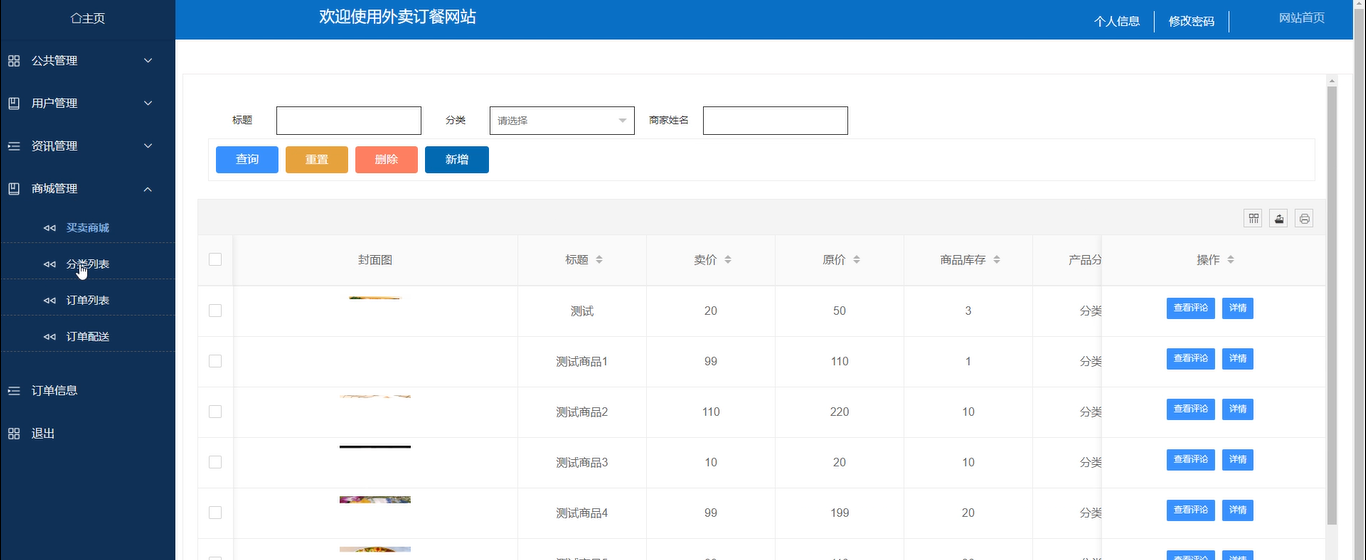This screenshot has height=560, width=1366.
Task: Click the 订单信息 list icon
Action: (14, 390)
